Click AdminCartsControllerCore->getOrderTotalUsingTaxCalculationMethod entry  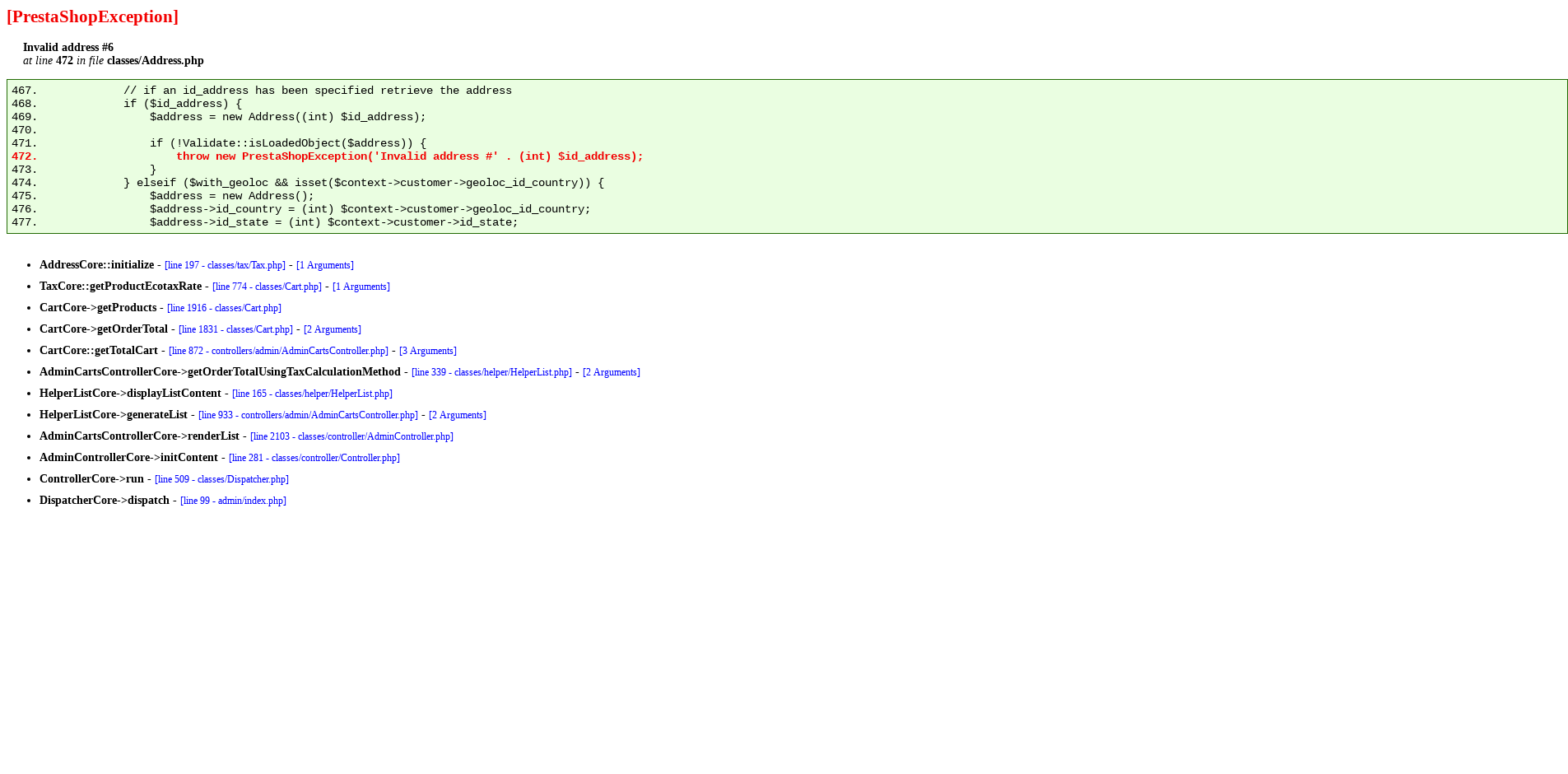point(220,372)
